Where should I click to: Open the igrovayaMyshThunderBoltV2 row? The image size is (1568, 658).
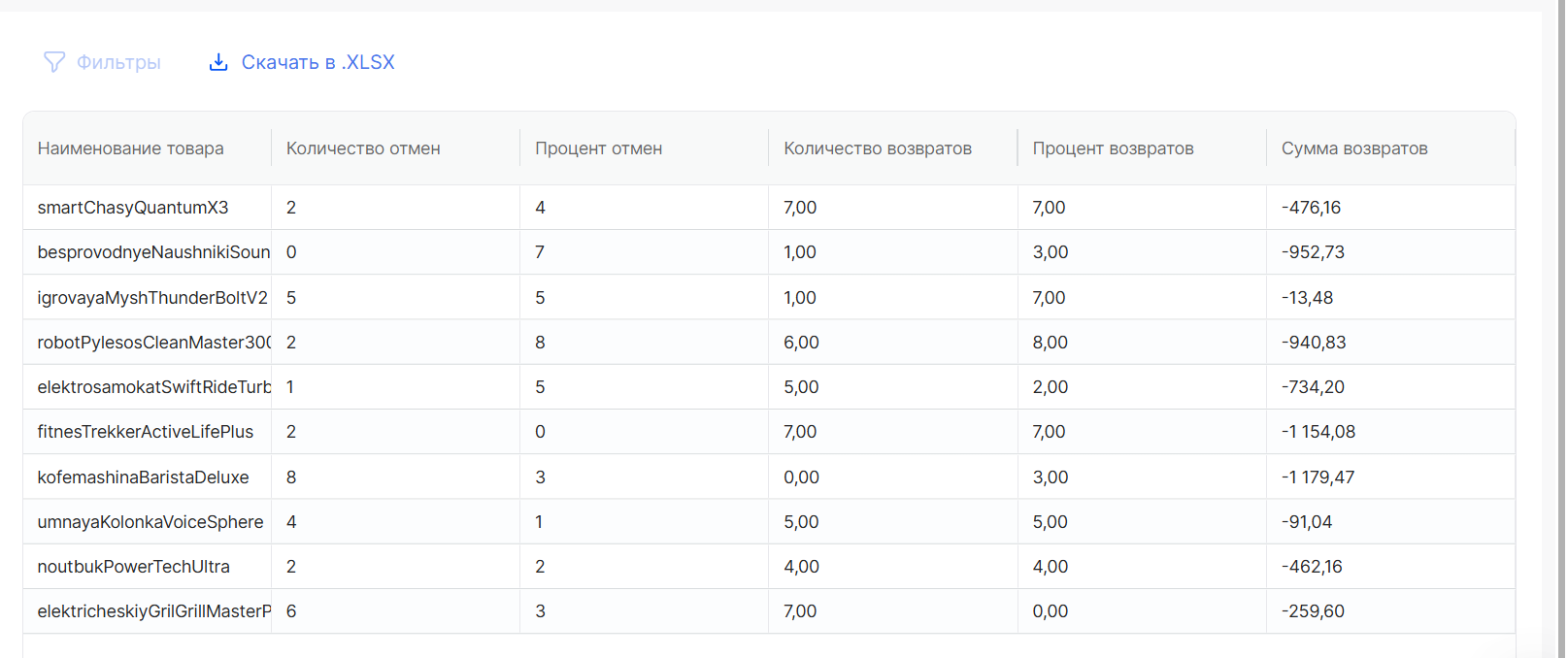tap(152, 298)
